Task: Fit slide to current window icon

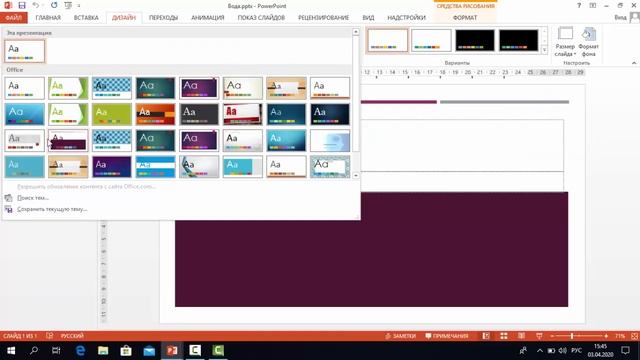Action: (635, 336)
